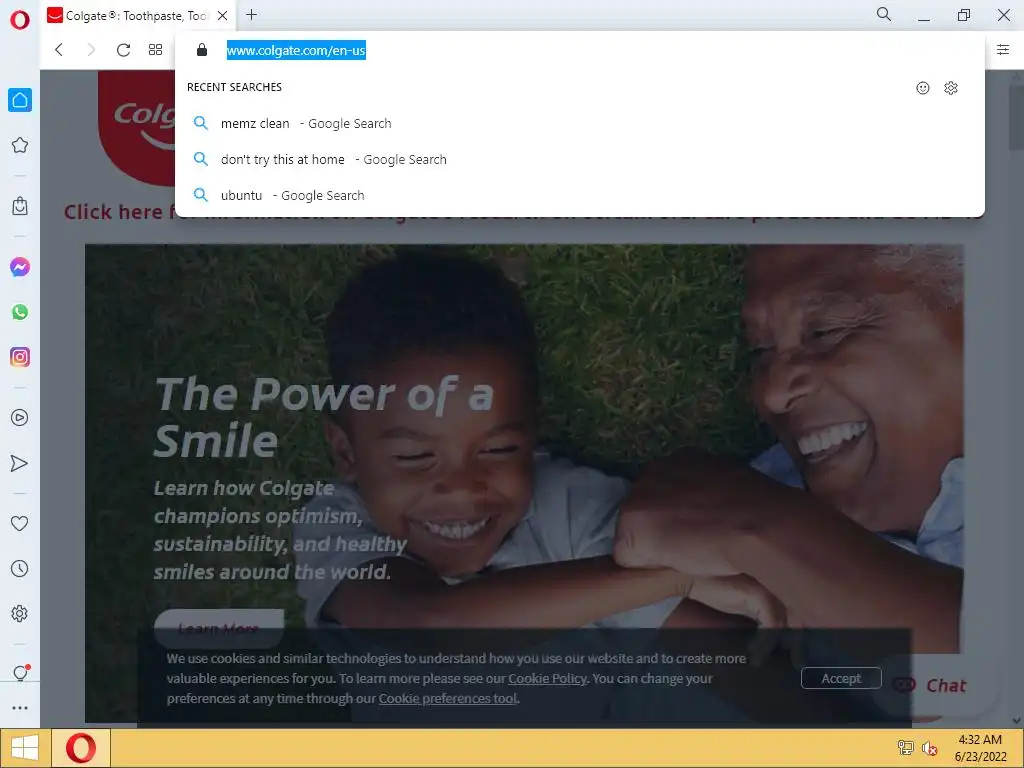
Task: Open WhatsApp in the sidebar
Action: coord(20,312)
